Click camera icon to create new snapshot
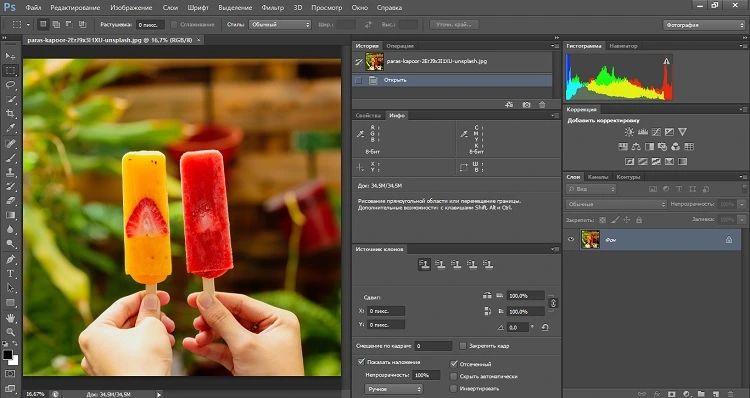 coord(526,104)
